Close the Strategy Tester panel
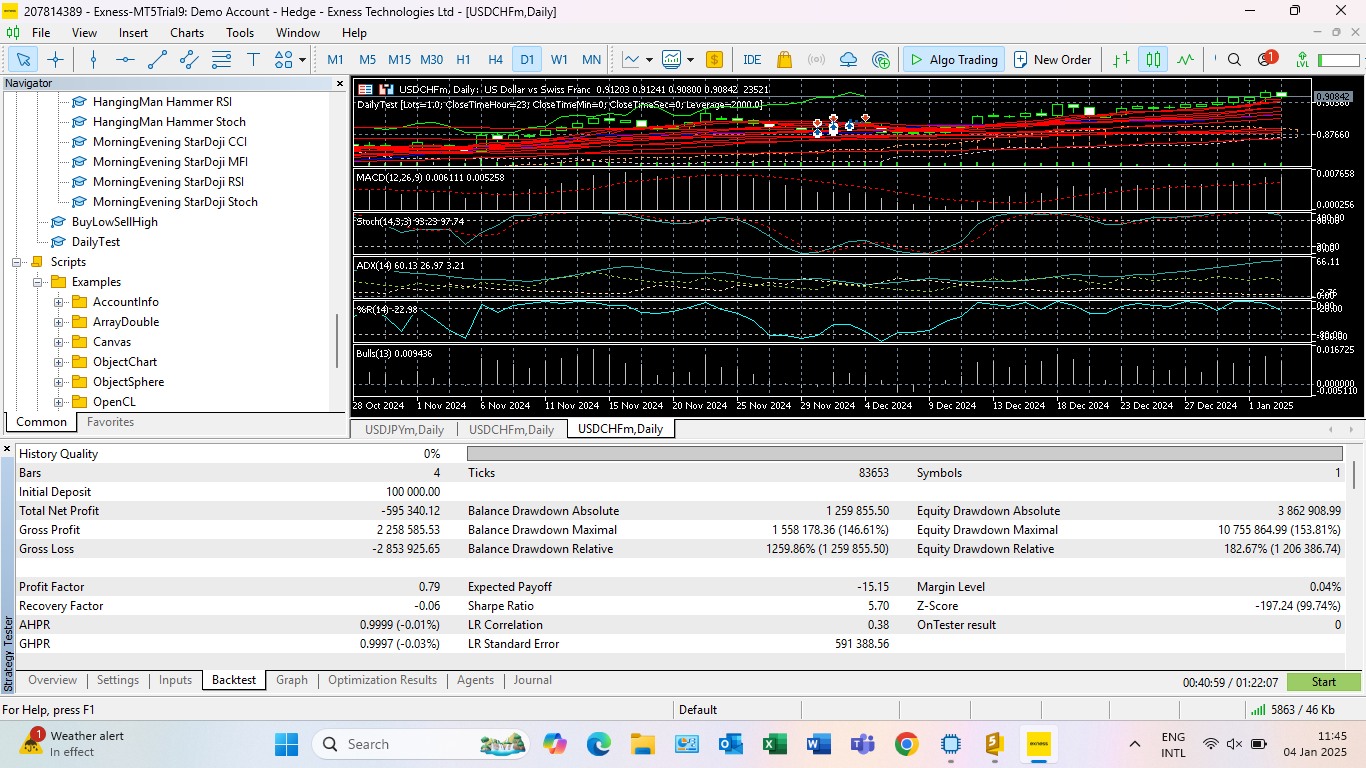This screenshot has width=1366, height=768. (8, 450)
